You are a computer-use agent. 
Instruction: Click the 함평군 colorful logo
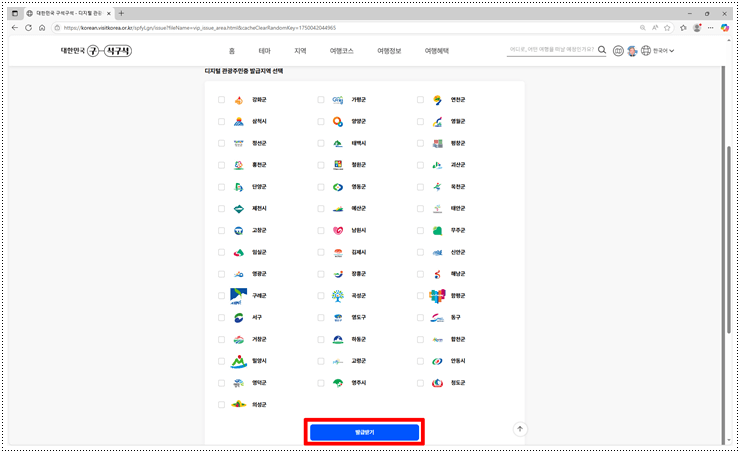(437, 296)
